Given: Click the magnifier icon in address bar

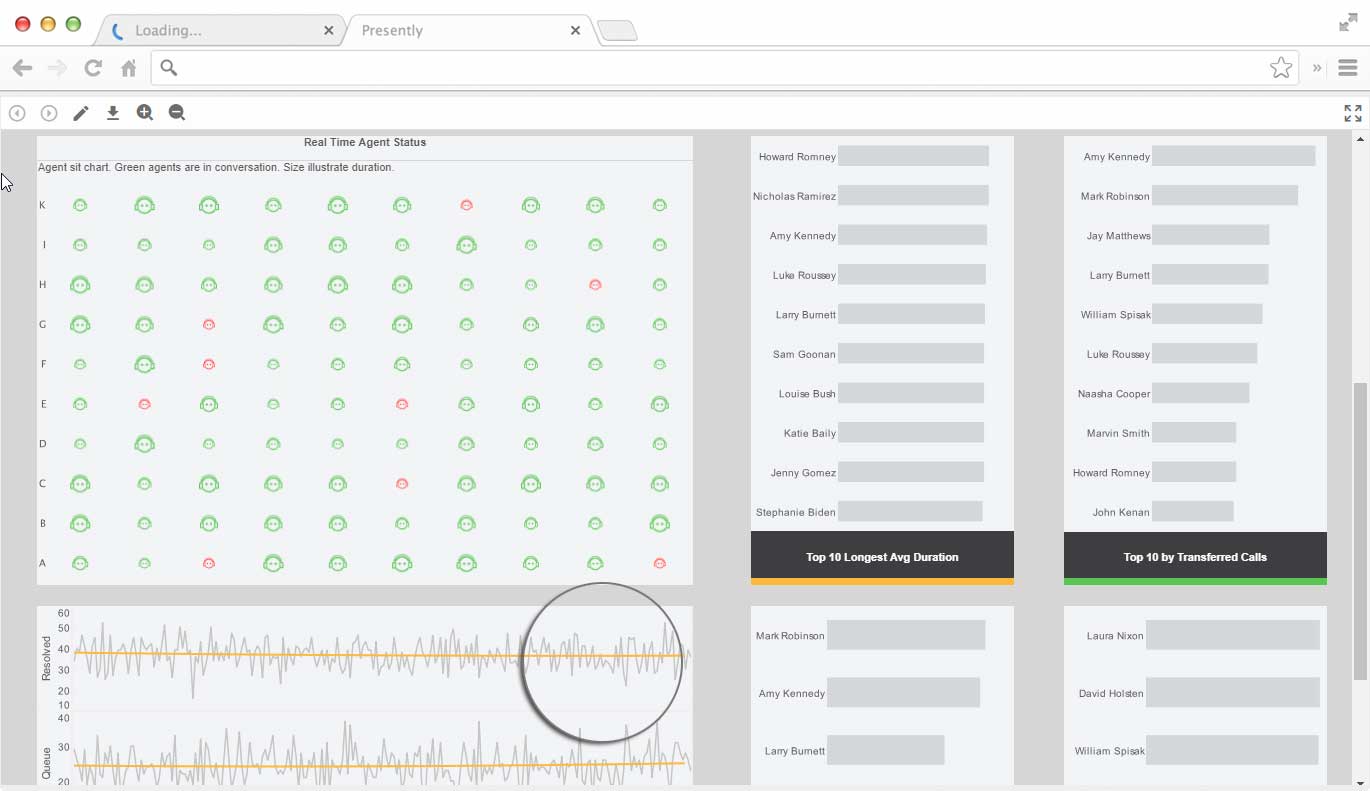Looking at the screenshot, I should pos(169,68).
